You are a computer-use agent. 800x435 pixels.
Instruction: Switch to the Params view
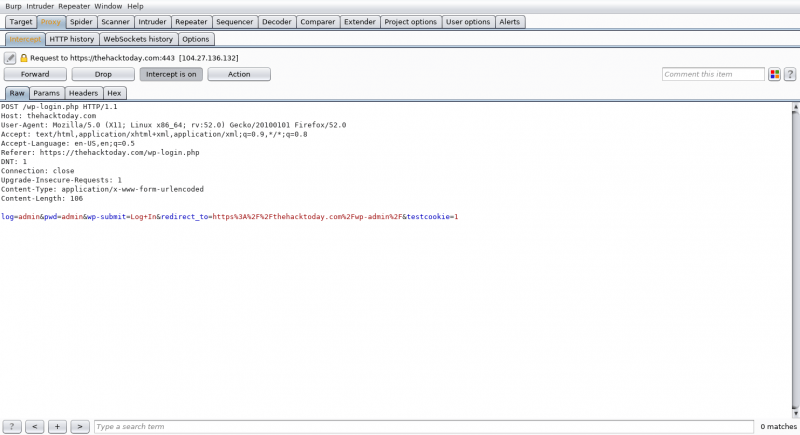46,93
